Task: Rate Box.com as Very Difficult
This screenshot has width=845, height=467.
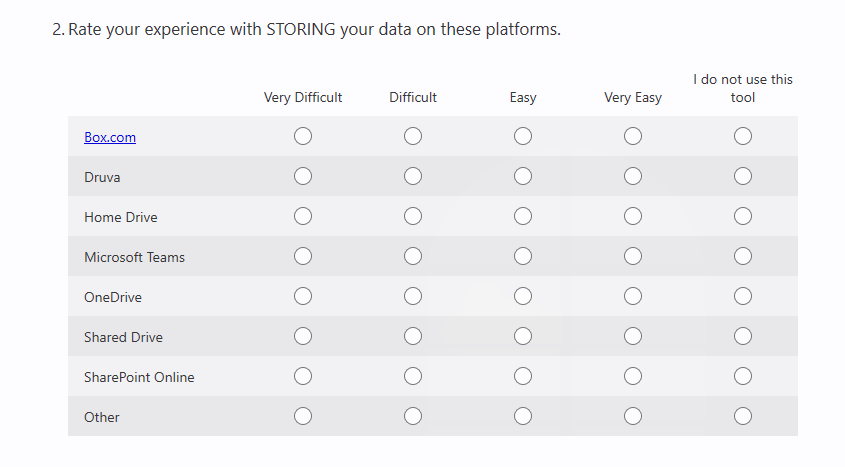Action: [x=303, y=136]
